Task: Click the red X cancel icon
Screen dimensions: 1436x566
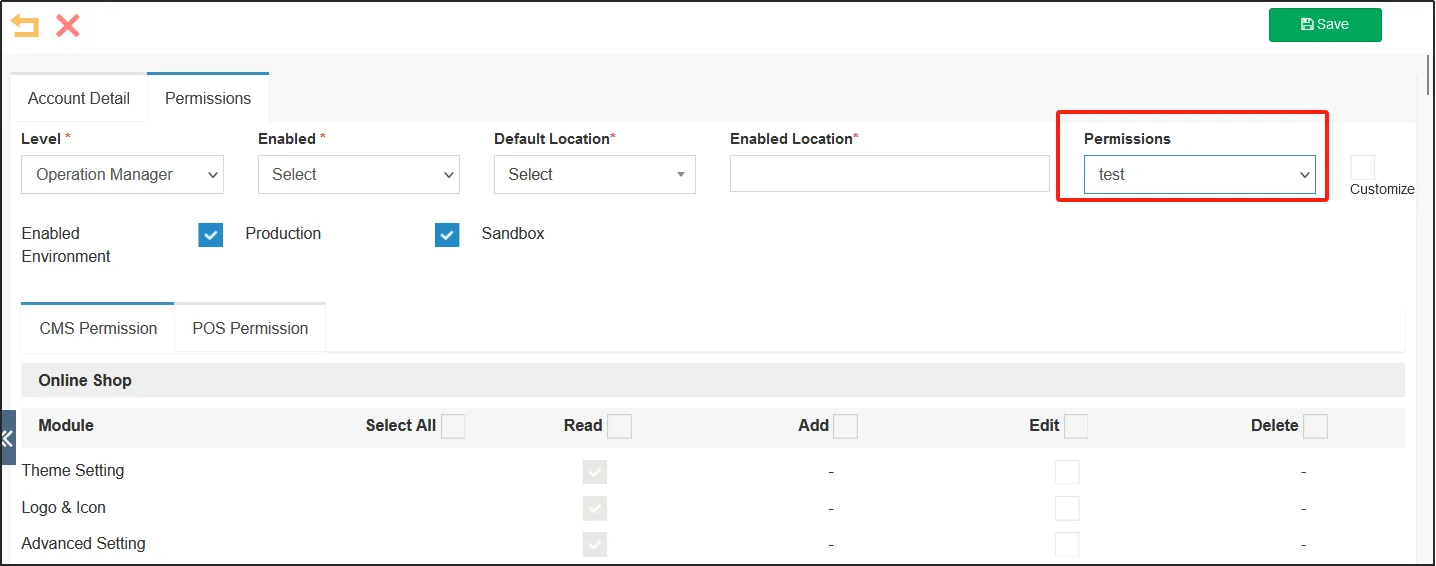Action: pos(68,26)
